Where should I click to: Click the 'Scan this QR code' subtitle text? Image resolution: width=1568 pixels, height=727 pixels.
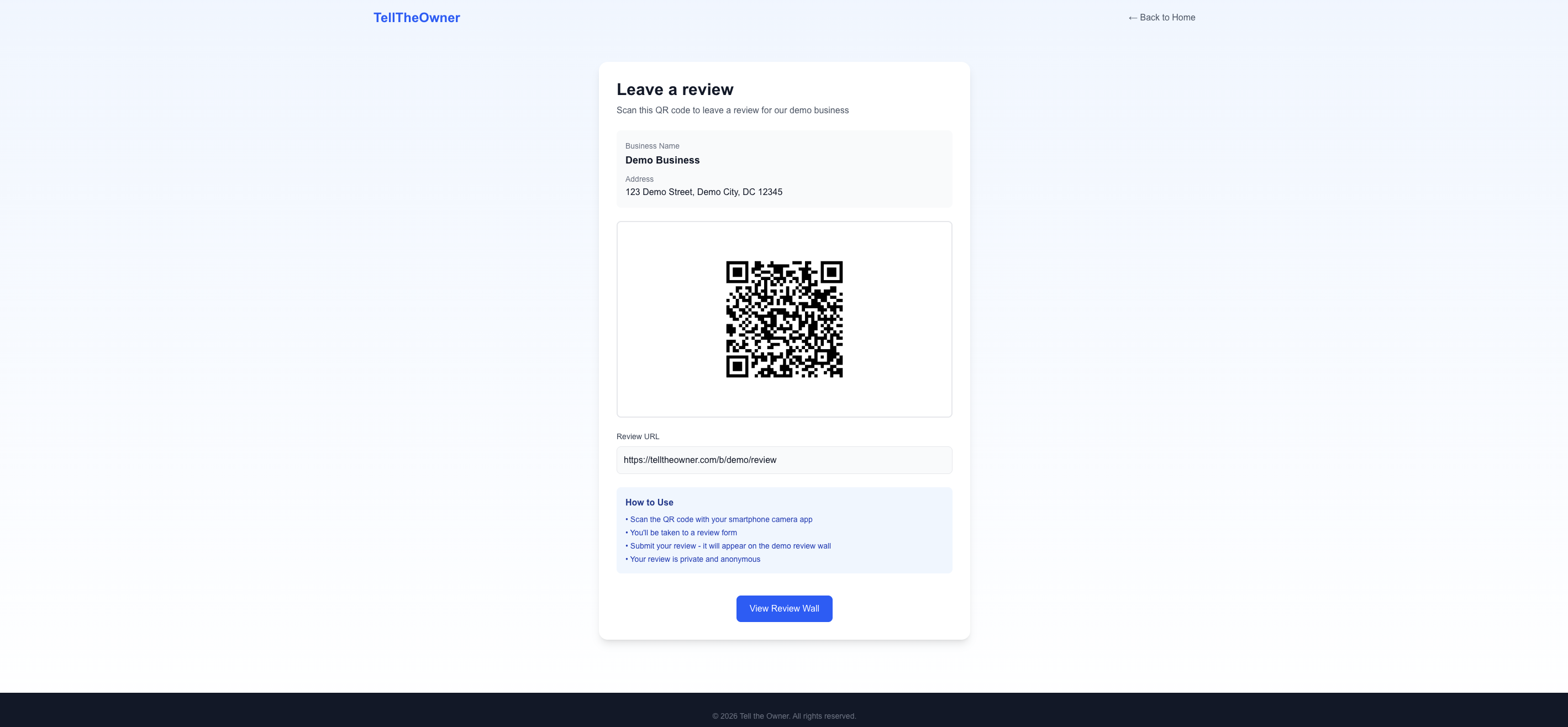pos(732,110)
